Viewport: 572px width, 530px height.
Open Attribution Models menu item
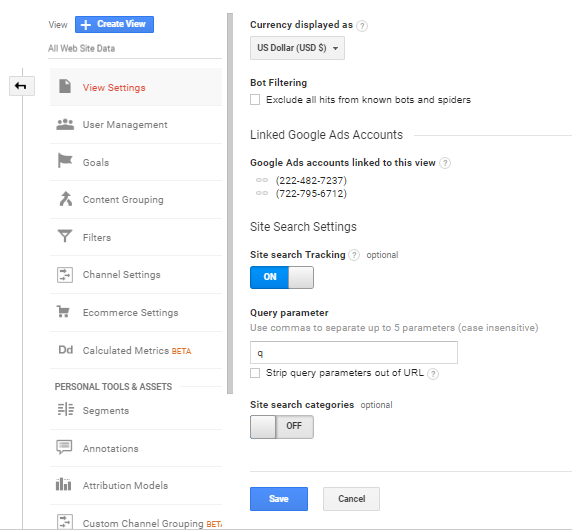click(136, 485)
